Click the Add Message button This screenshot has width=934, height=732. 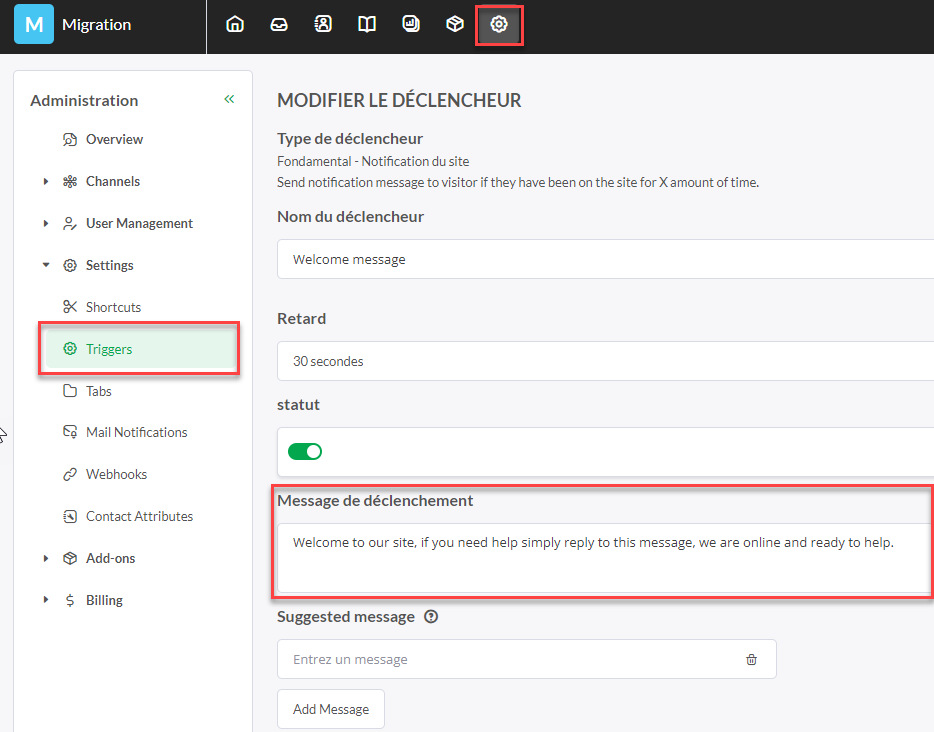click(x=331, y=709)
